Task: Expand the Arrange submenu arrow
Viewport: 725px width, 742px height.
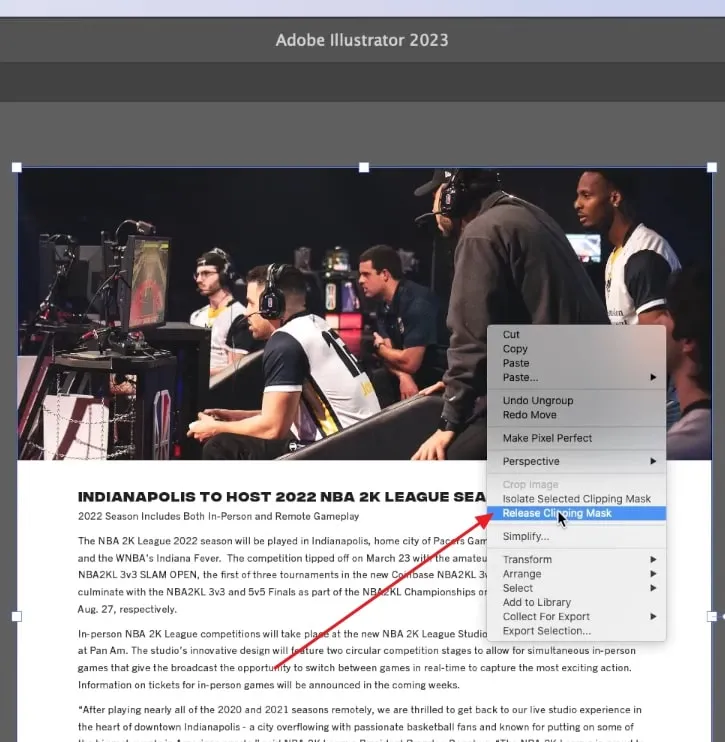Action: point(653,574)
